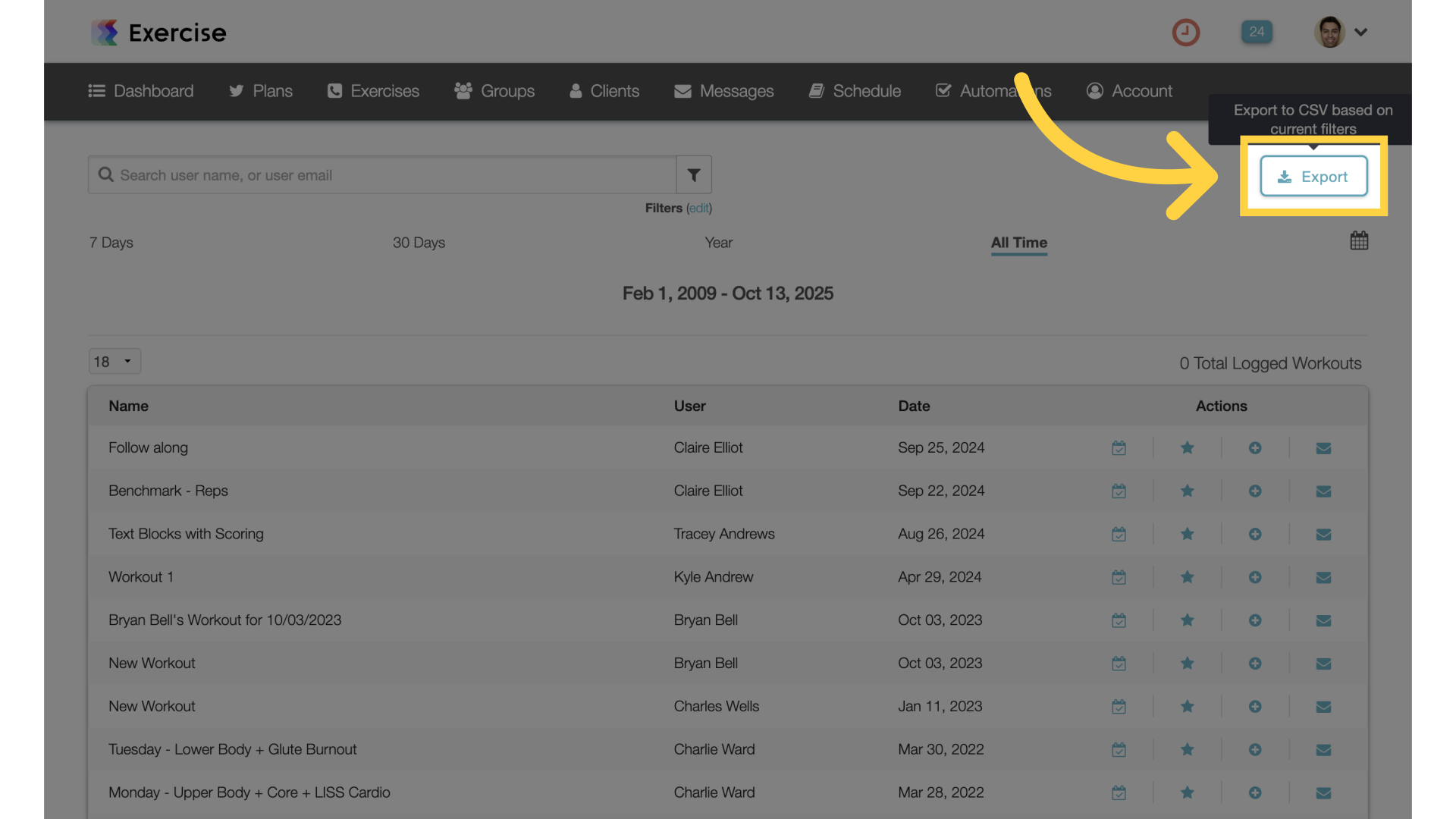This screenshot has width=1456, height=819.
Task: Click the plus icon on Workout 1 row
Action: click(x=1255, y=576)
